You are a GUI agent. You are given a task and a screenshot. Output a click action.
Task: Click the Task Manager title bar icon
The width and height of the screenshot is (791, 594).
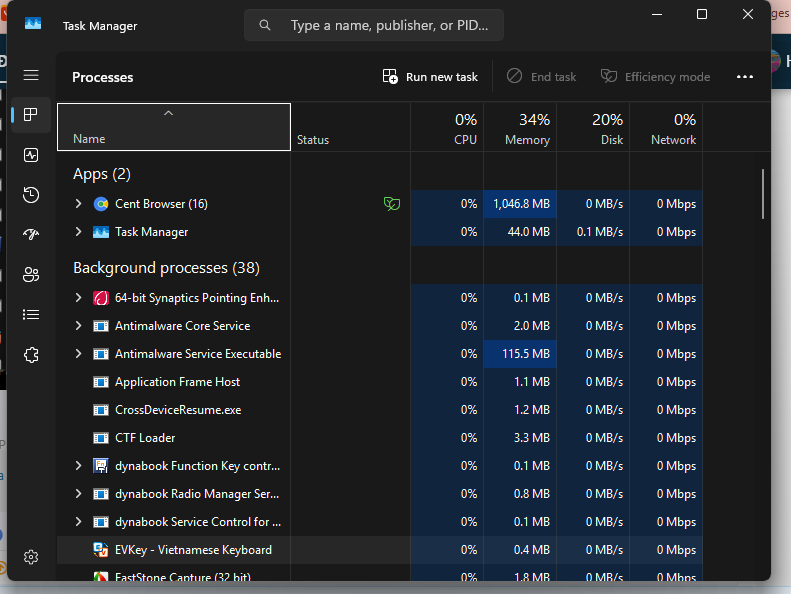coord(33,24)
